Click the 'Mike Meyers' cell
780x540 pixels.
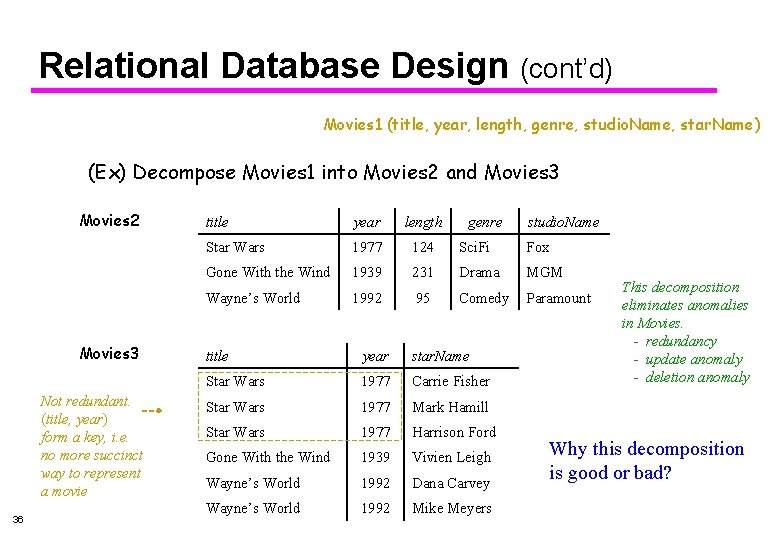pyautogui.click(x=452, y=508)
